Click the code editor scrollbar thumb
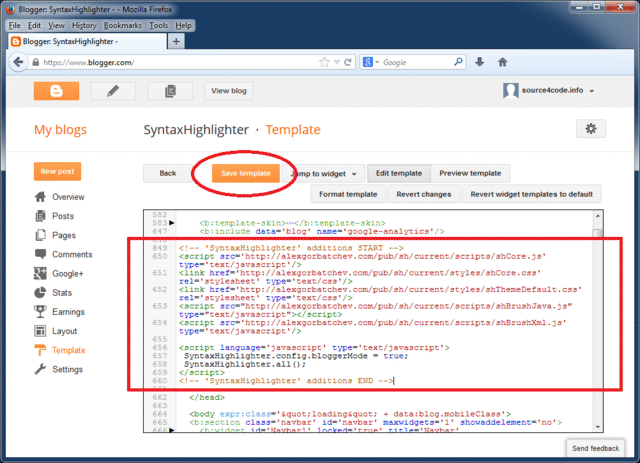Screen dimensions: 640x463 [x=598, y=233]
